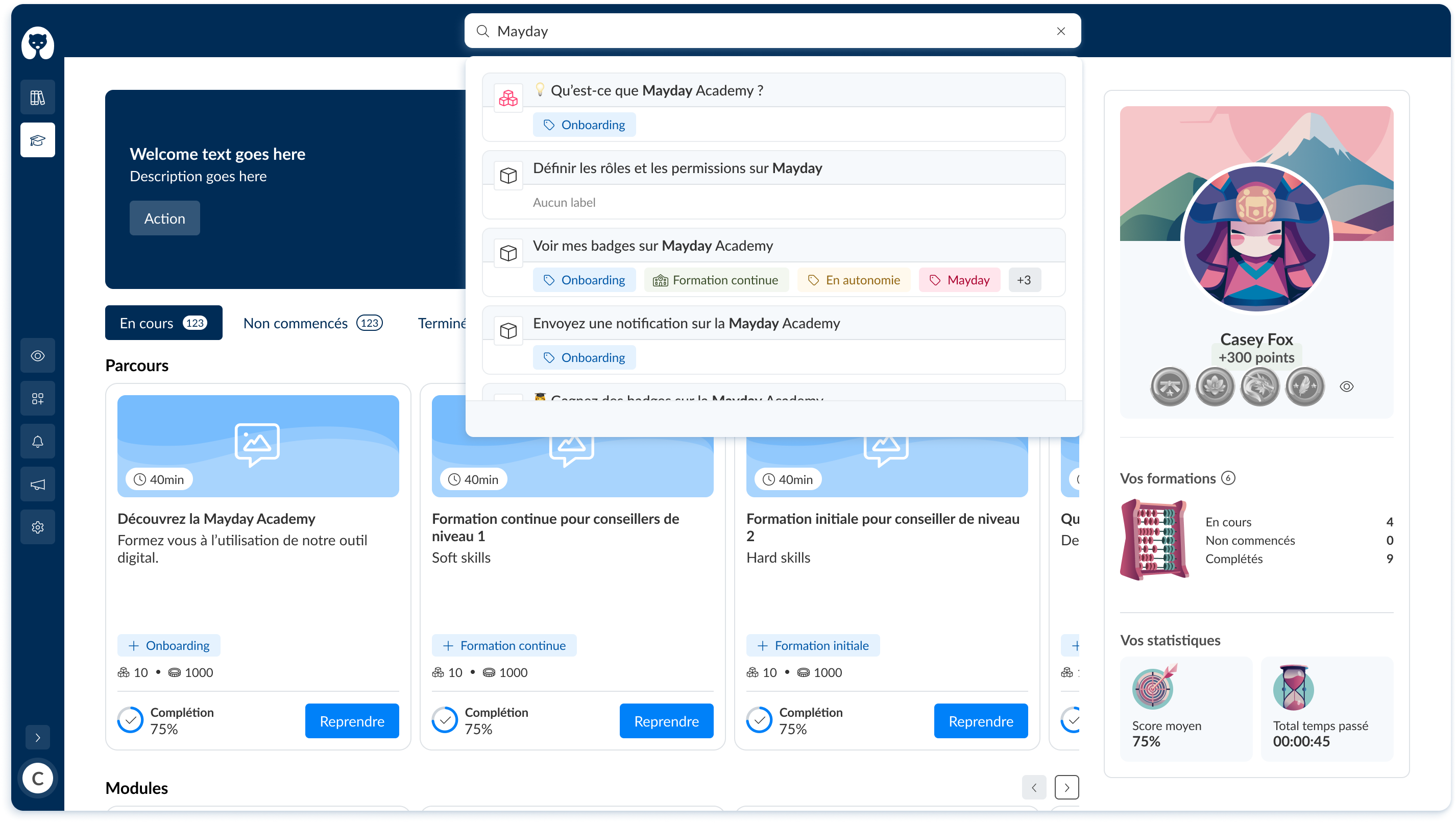Viewport: 1456px width, 823px height.
Task: Click the Action button in welcome banner
Action: 164,218
